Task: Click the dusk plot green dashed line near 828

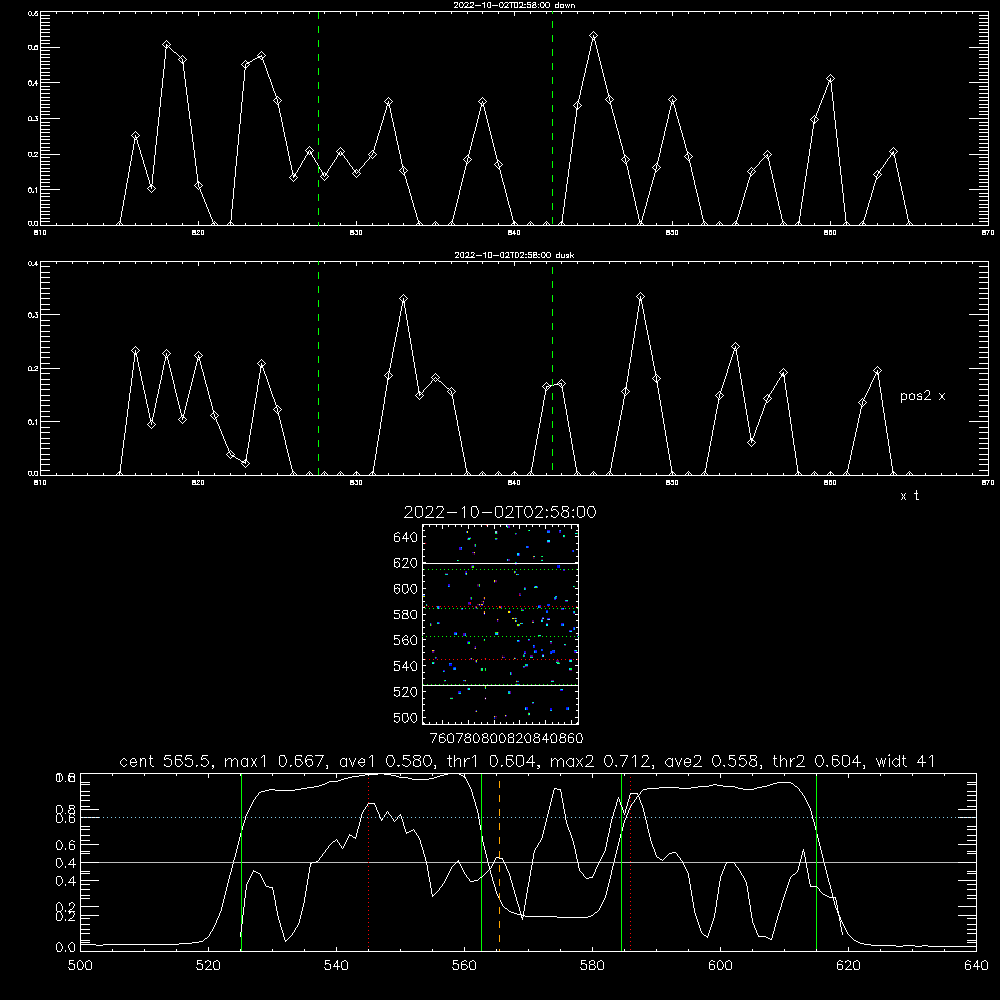Action: pos(318,369)
